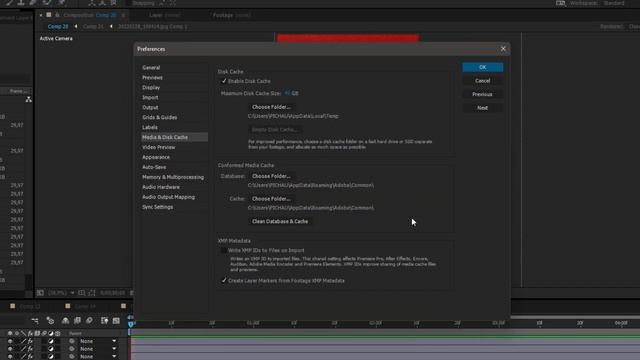
Task: Click the timeline current time indicator
Action: [x=131, y=324]
